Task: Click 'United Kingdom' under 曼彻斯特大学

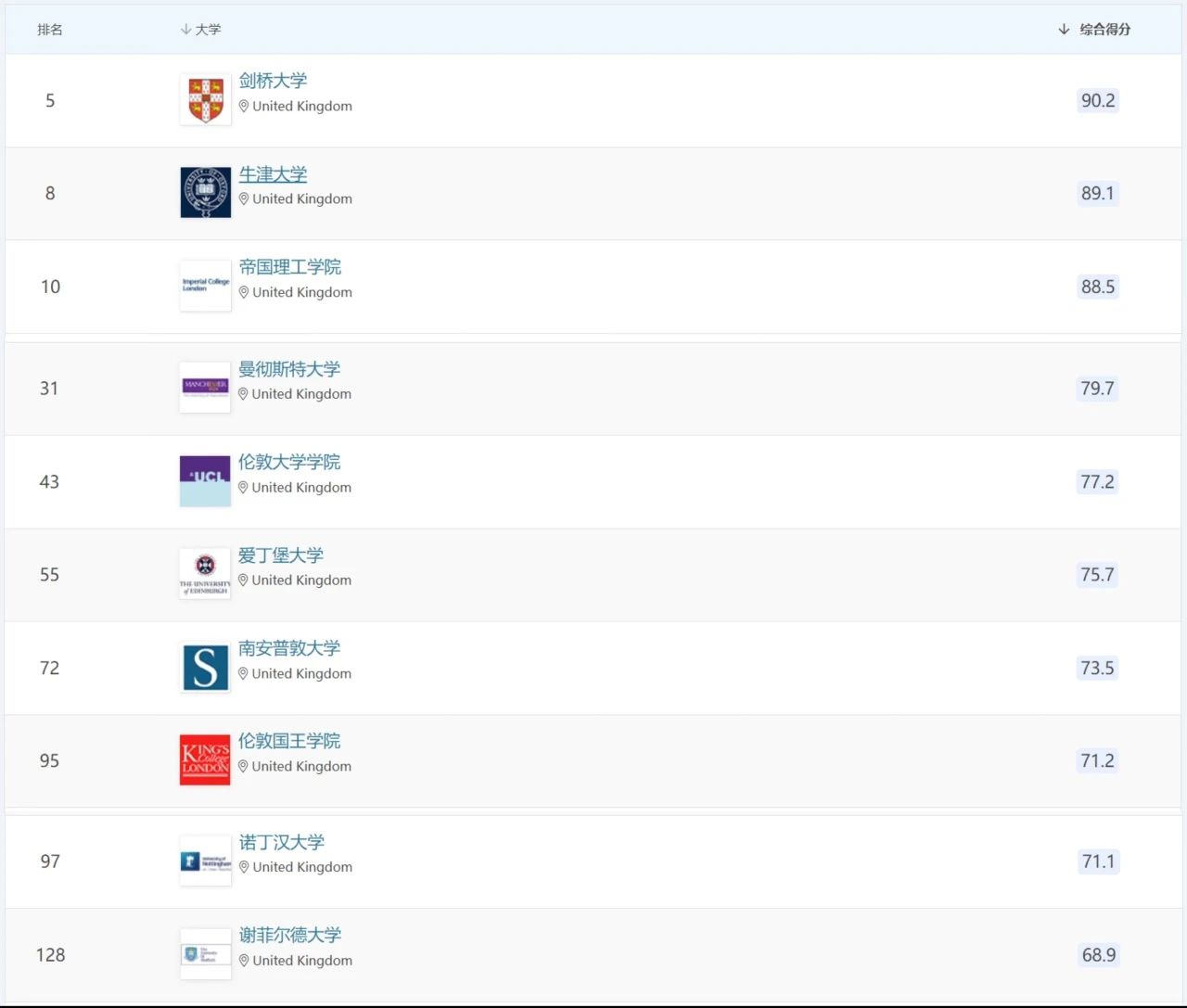Action: [x=301, y=394]
